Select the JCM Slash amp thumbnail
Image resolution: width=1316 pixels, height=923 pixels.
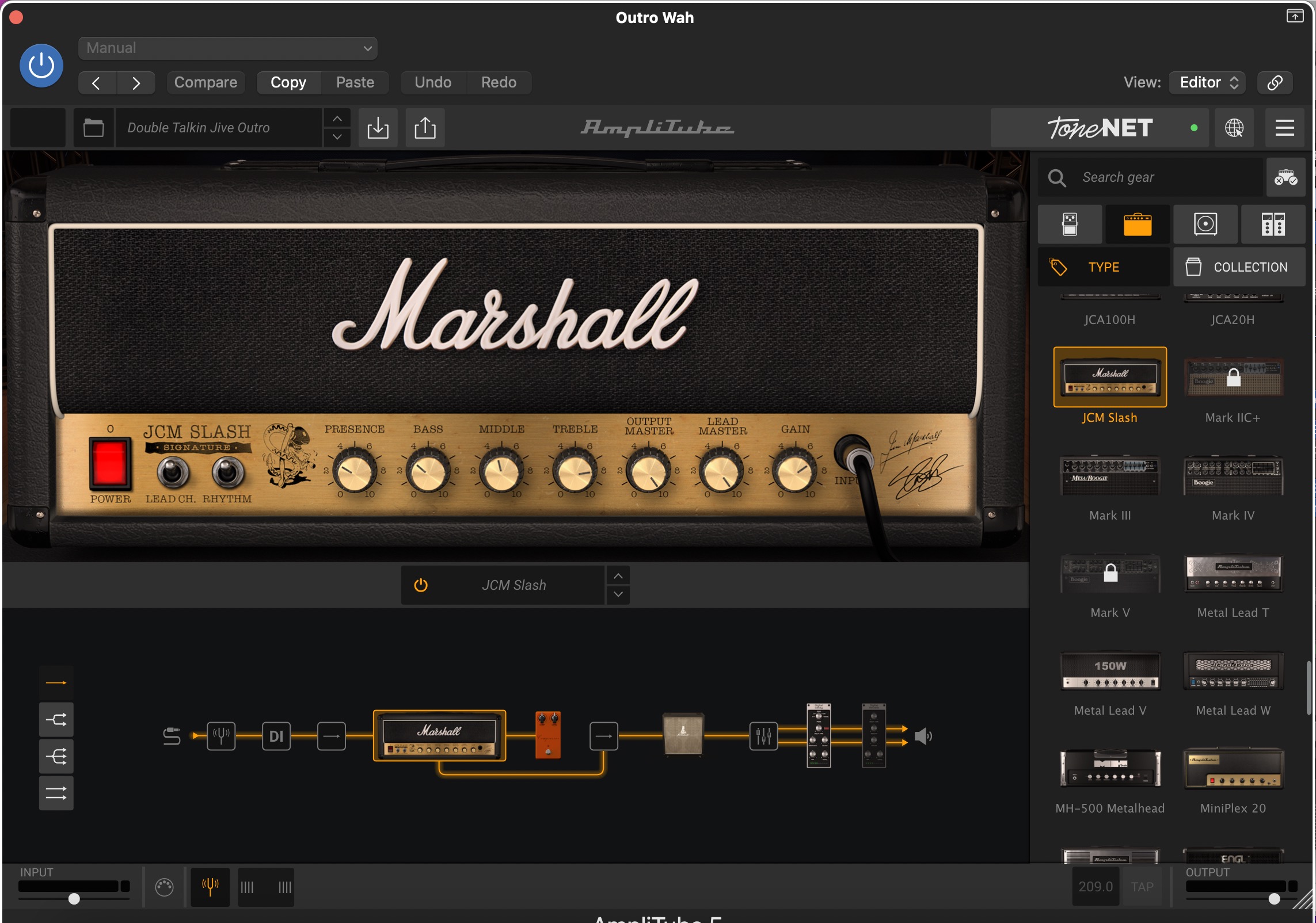pyautogui.click(x=1110, y=377)
